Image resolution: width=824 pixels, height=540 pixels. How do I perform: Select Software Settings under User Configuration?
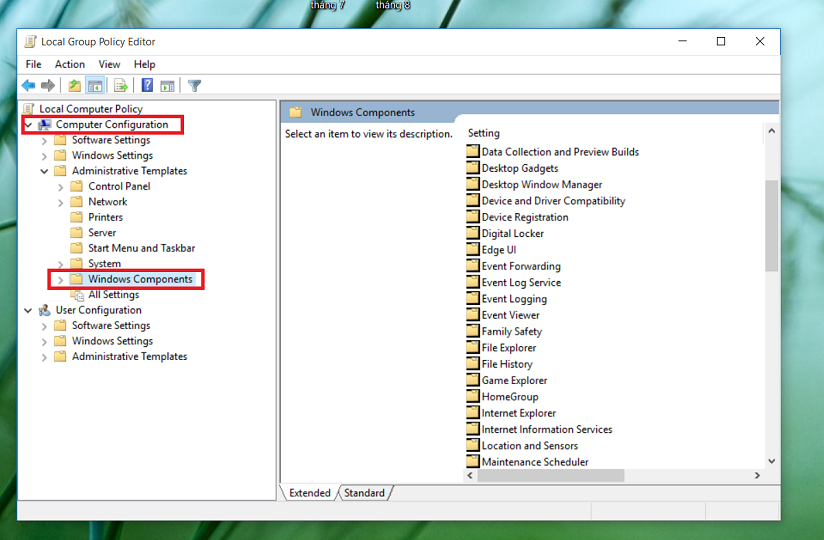[x=111, y=325]
